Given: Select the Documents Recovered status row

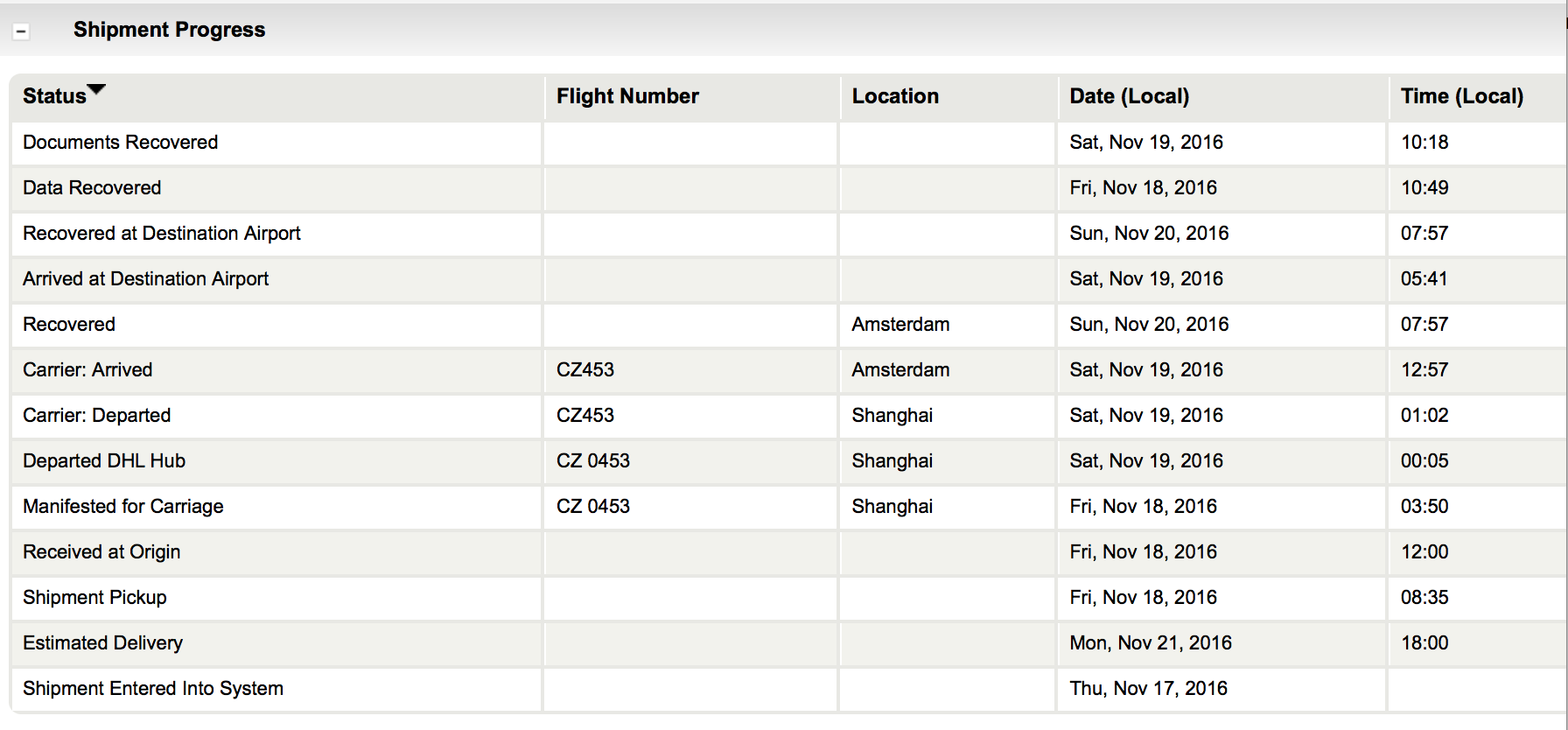Looking at the screenshot, I should point(787,143).
